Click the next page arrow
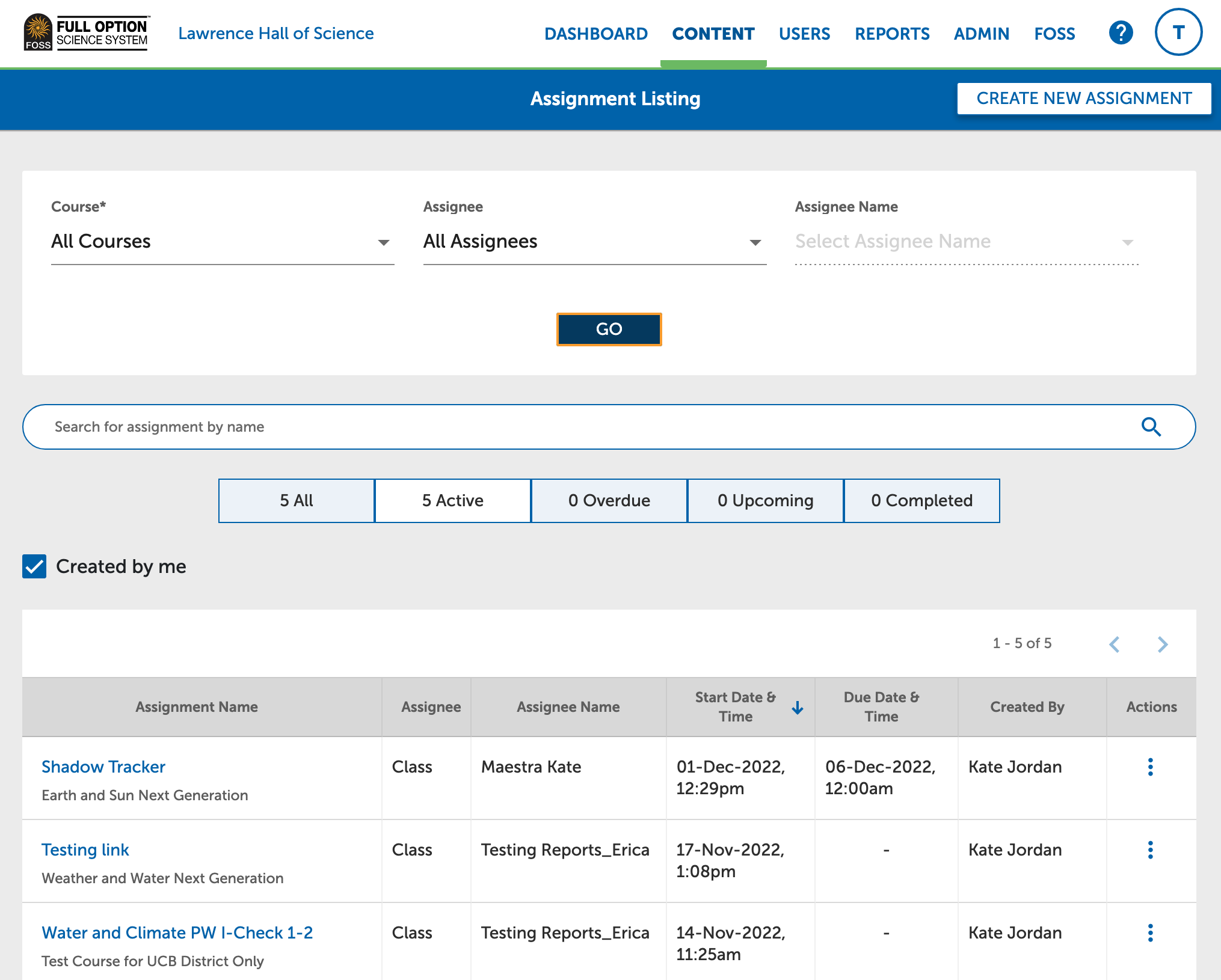Image resolution: width=1221 pixels, height=980 pixels. pos(1162,644)
